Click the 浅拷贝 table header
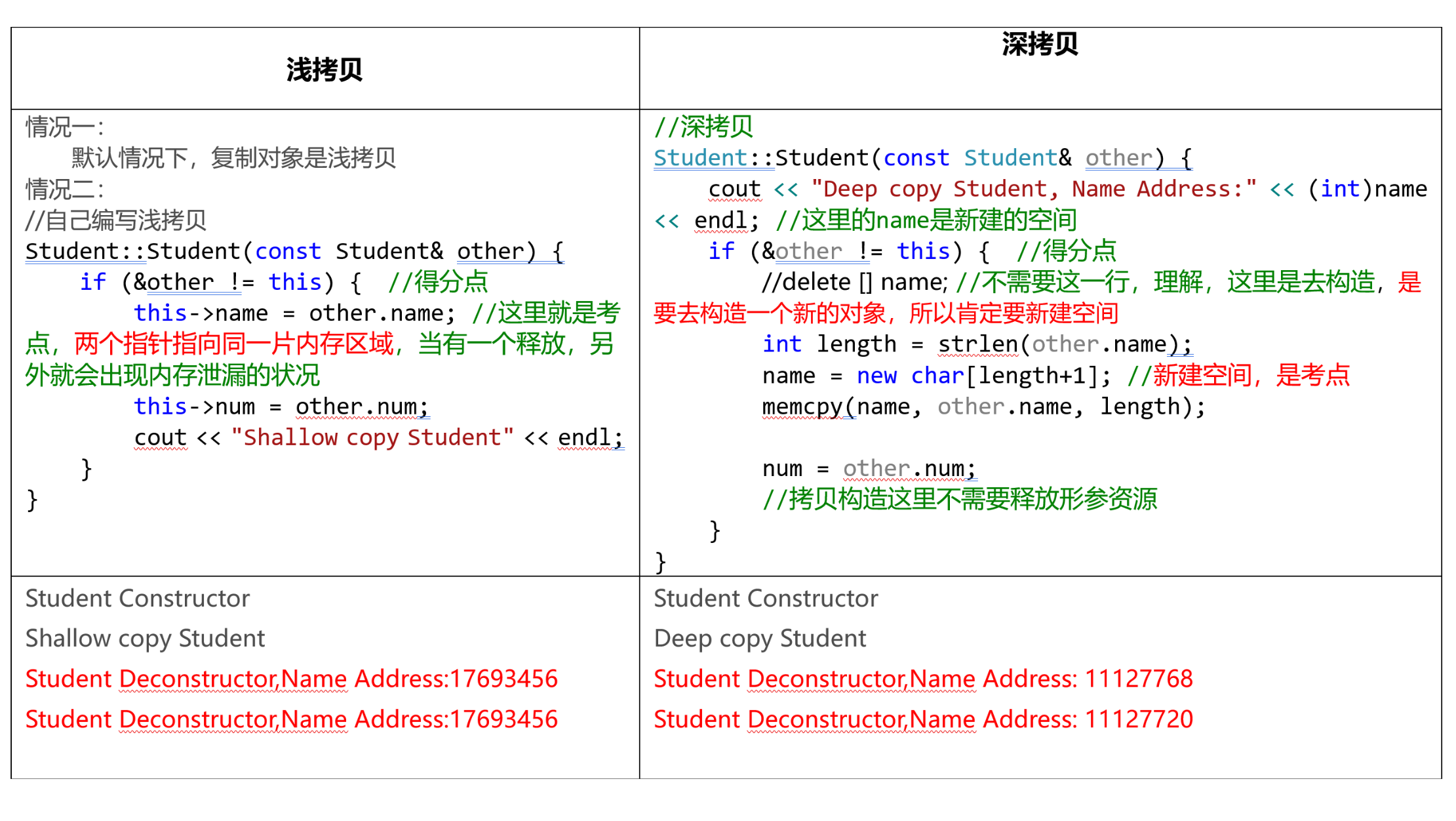1456x821 pixels. point(324,70)
